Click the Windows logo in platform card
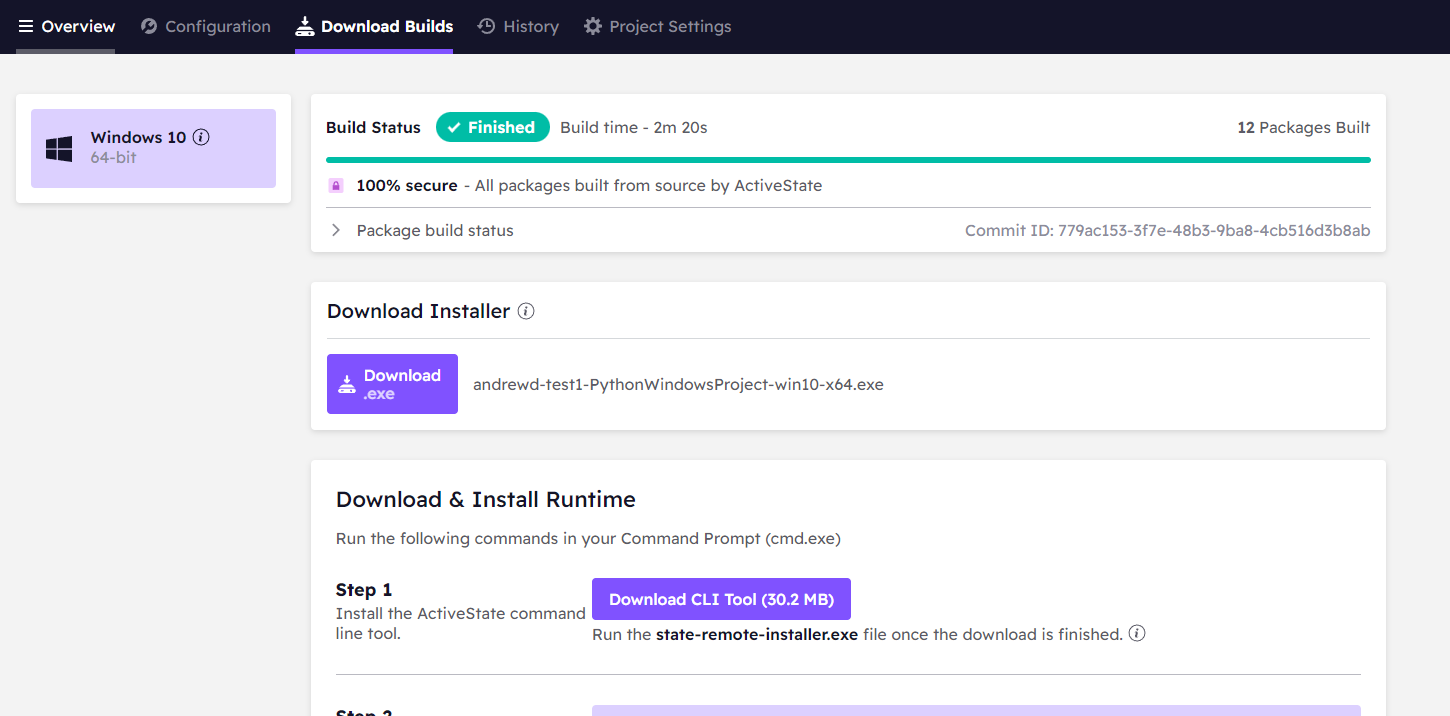The image size is (1450, 716). pos(59,149)
